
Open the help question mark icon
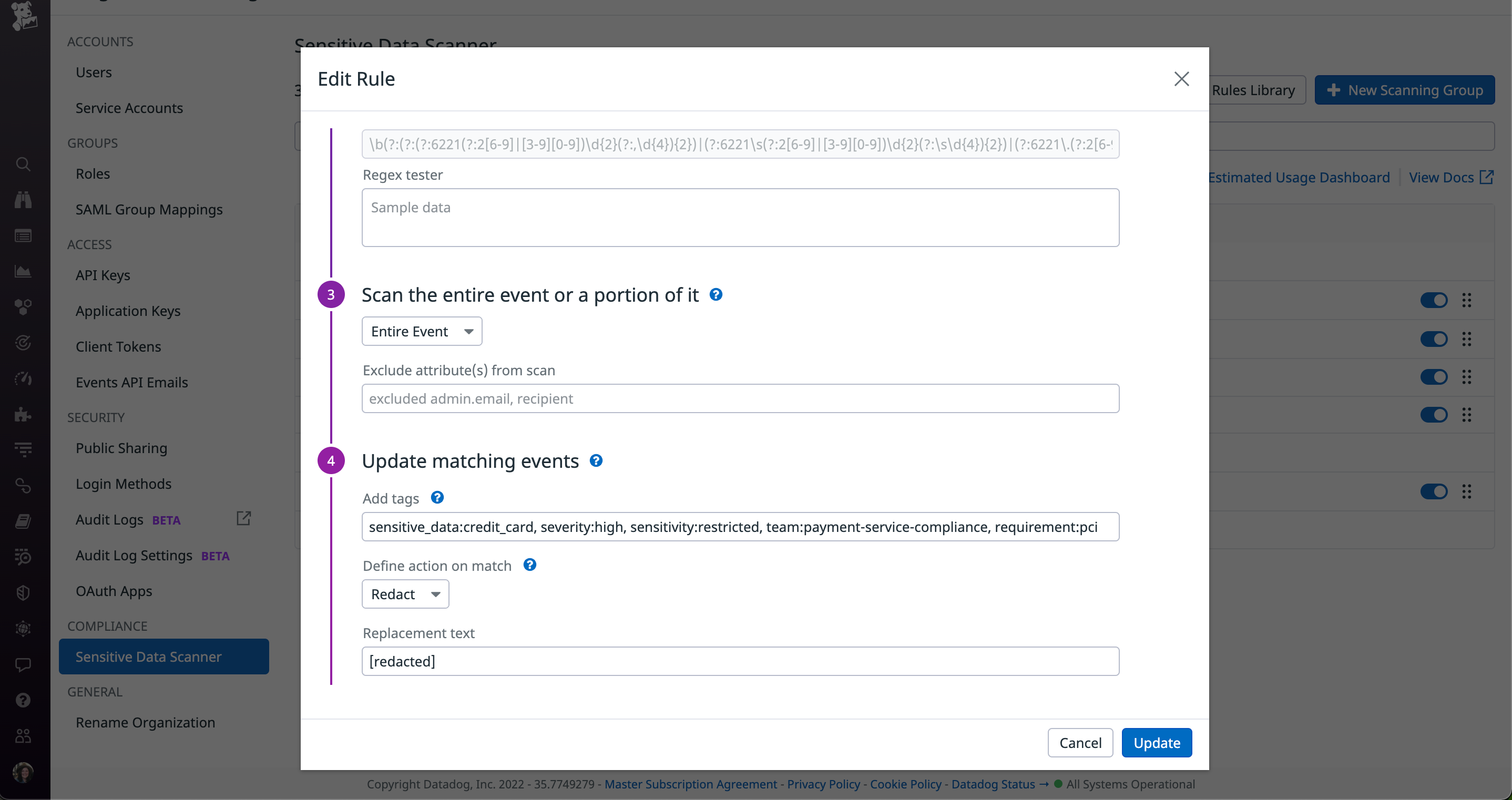24,700
